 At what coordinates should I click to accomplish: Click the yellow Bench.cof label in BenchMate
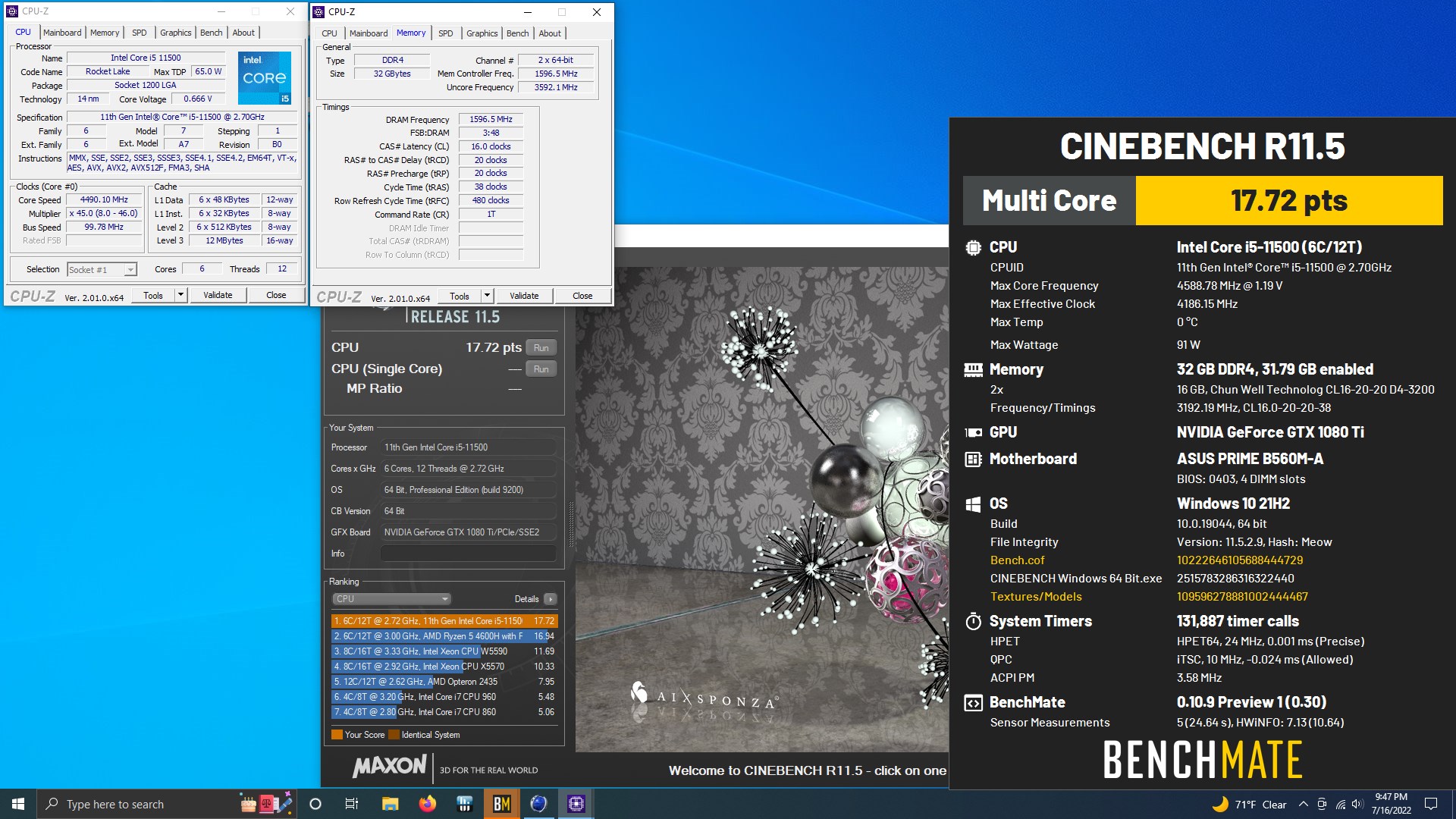[x=1017, y=560]
